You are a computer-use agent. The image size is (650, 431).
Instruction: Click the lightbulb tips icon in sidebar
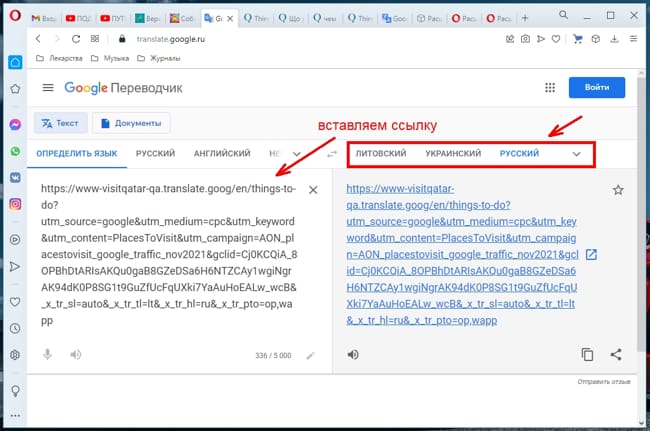pyautogui.click(x=15, y=391)
